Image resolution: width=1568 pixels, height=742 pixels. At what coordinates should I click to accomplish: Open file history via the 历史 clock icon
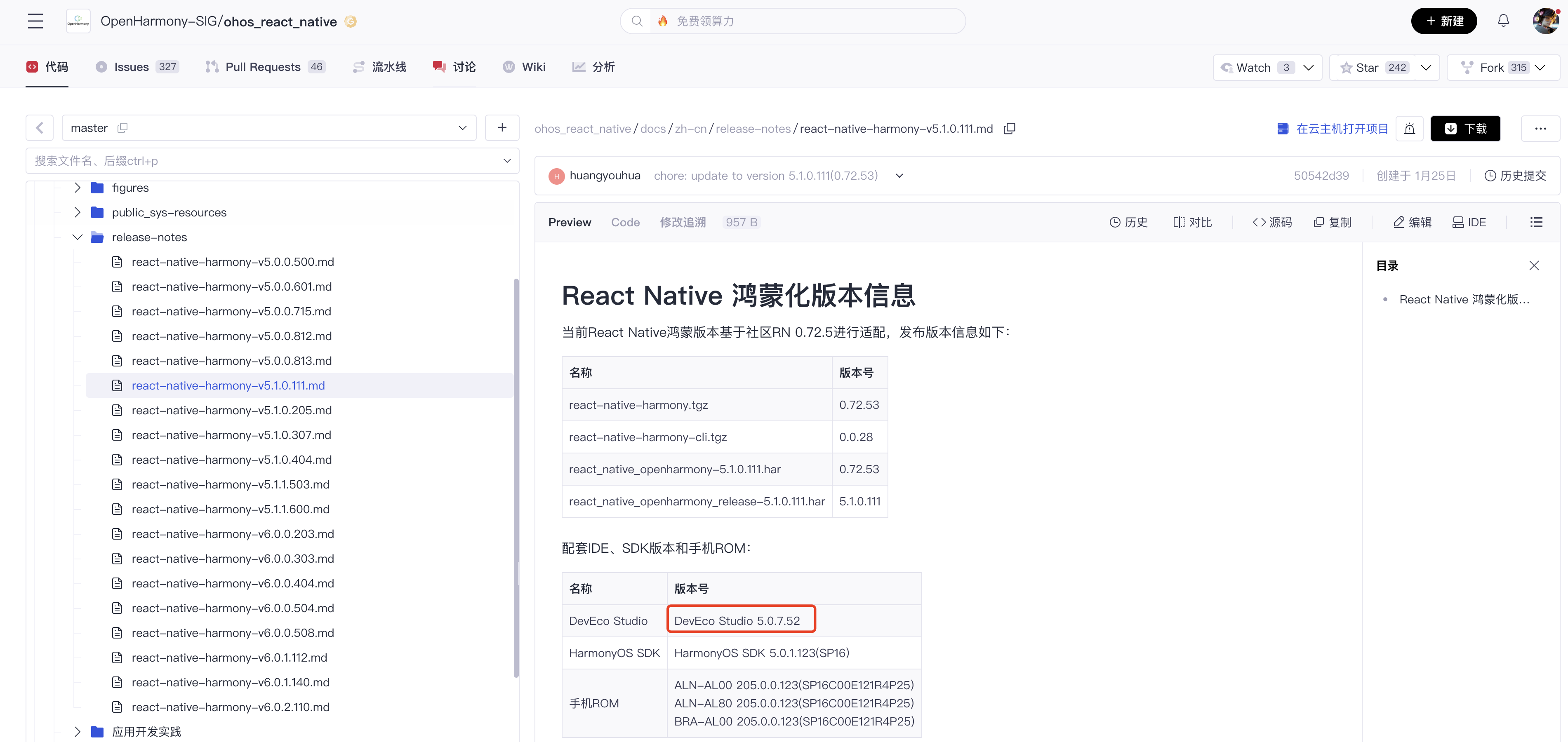point(1128,222)
